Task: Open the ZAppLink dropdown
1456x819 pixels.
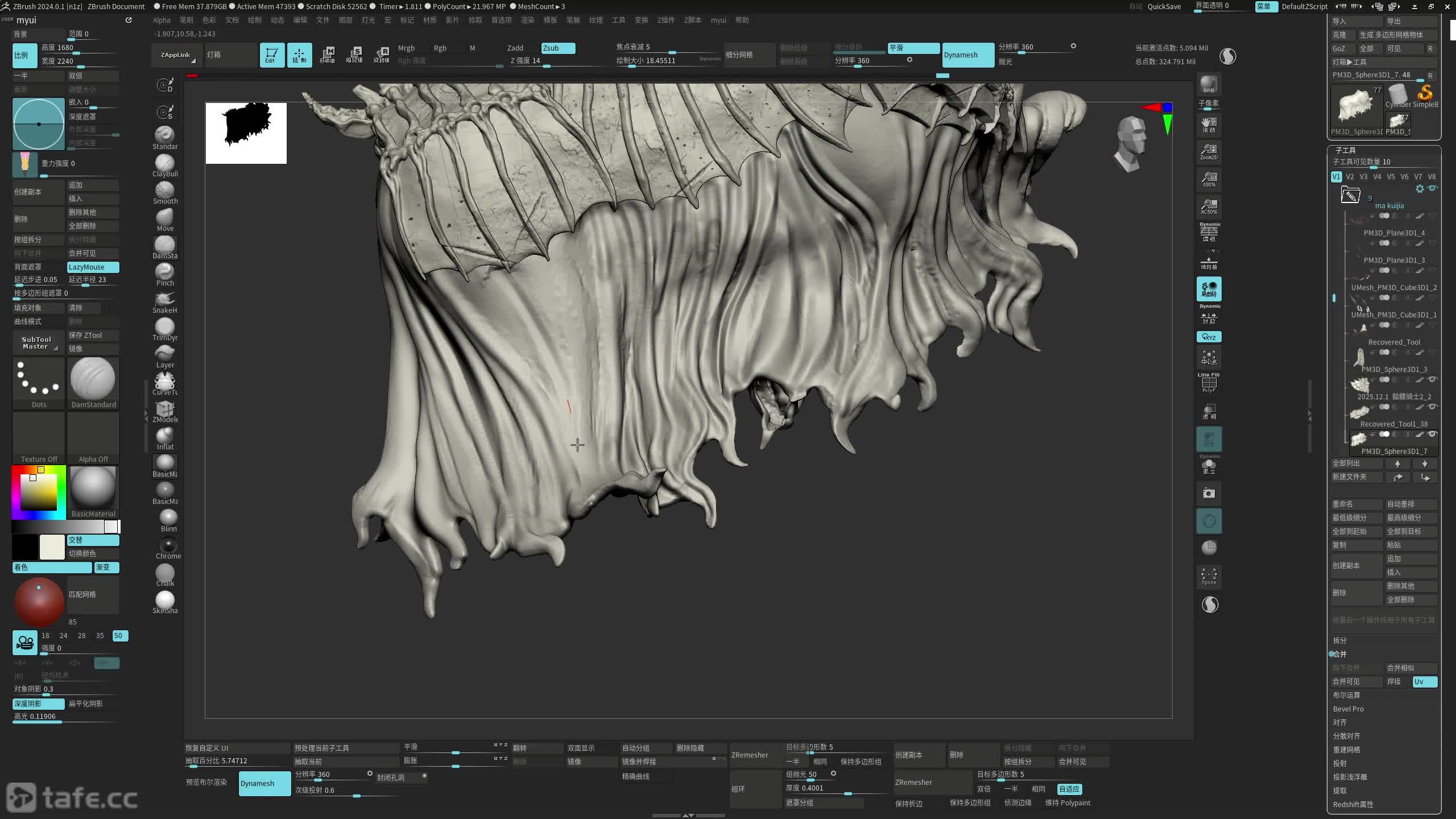Action: (176, 55)
